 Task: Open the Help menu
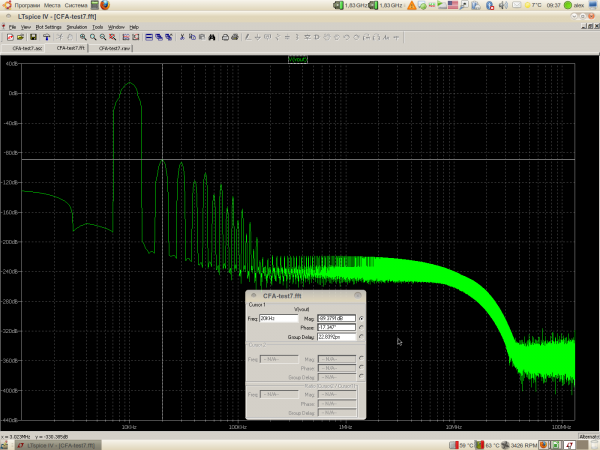click(134, 27)
